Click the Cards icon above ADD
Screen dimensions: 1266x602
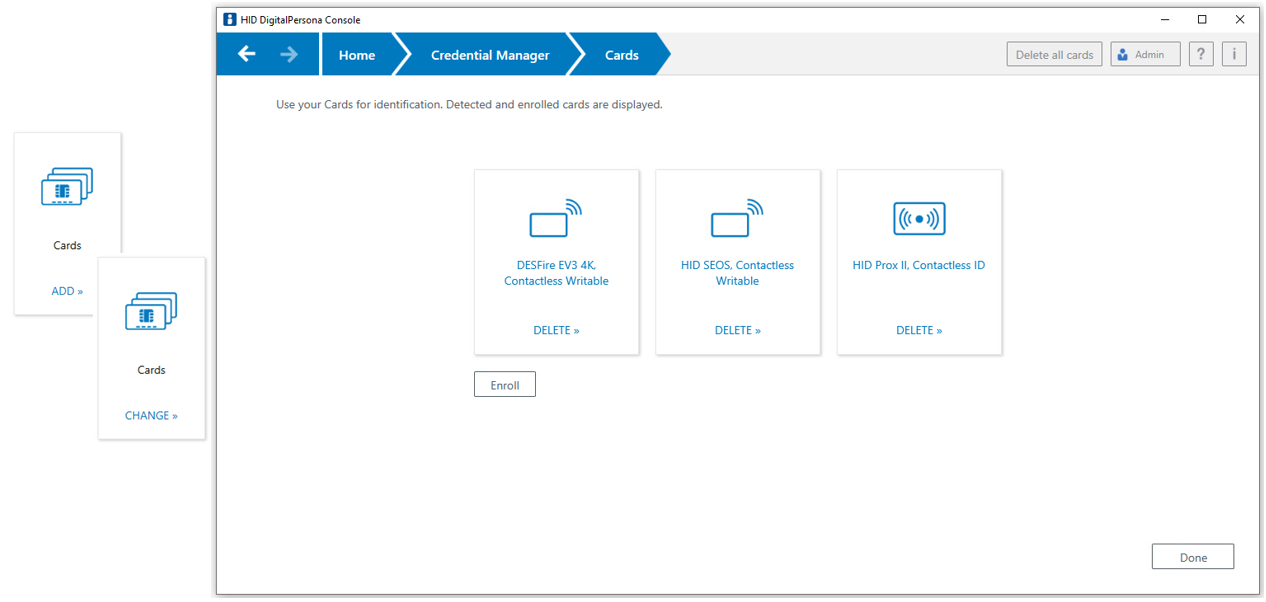[67, 187]
